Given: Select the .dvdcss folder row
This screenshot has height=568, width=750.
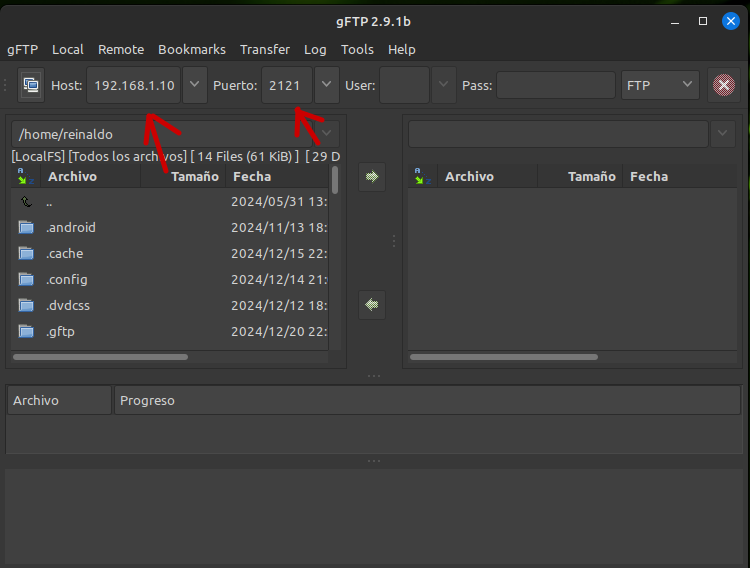Looking at the screenshot, I should (170, 305).
